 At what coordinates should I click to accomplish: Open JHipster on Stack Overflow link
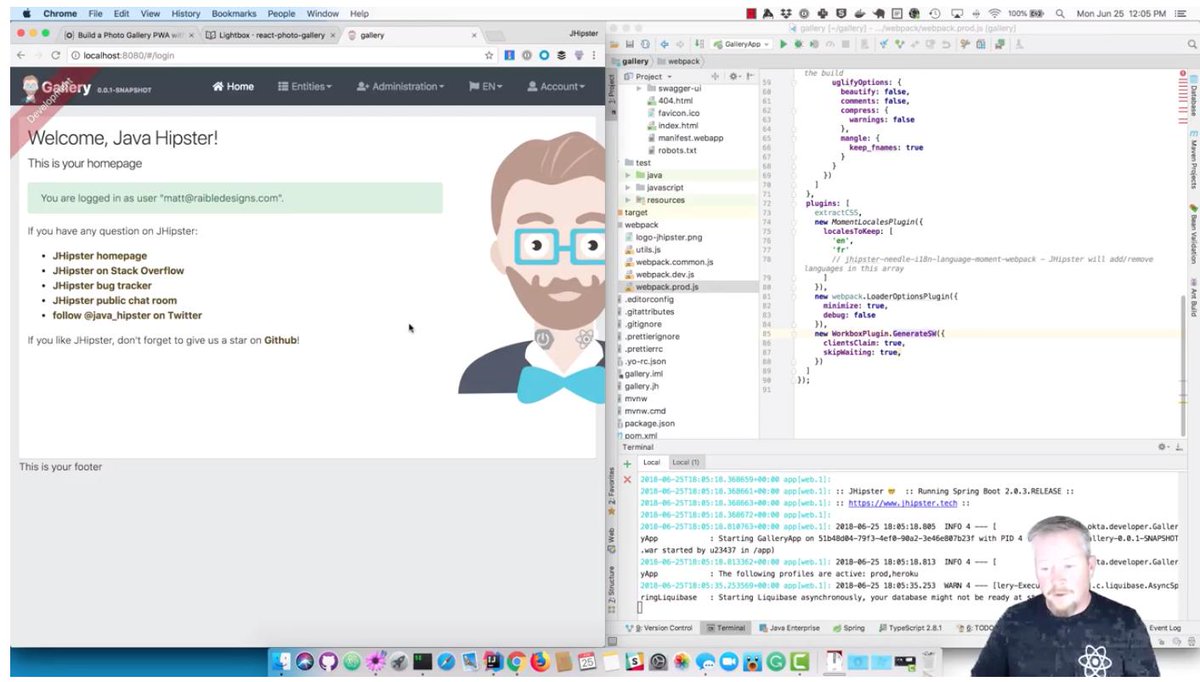tap(119, 271)
